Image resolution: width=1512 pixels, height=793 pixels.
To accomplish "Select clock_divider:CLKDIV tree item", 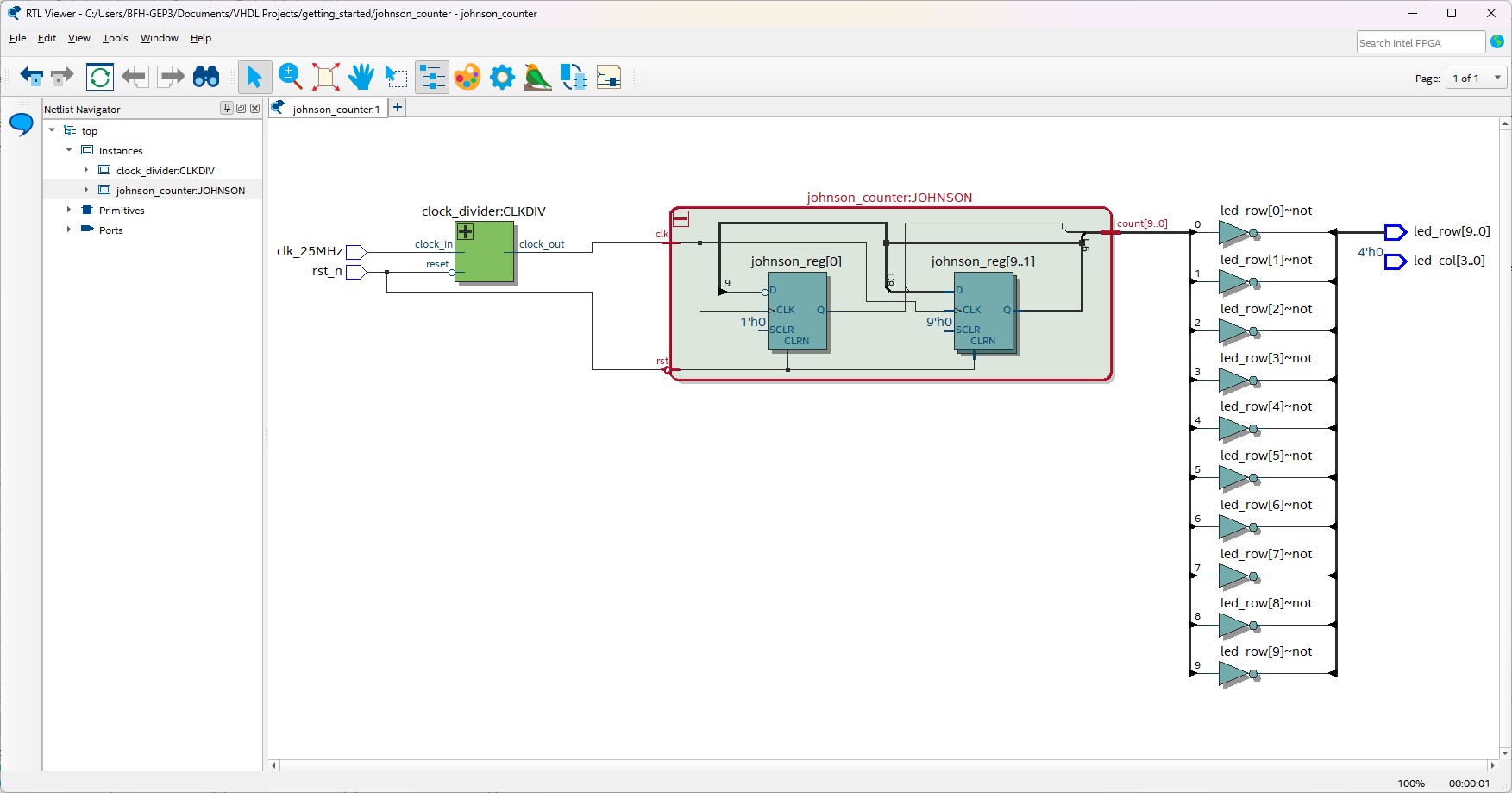I will (x=165, y=171).
